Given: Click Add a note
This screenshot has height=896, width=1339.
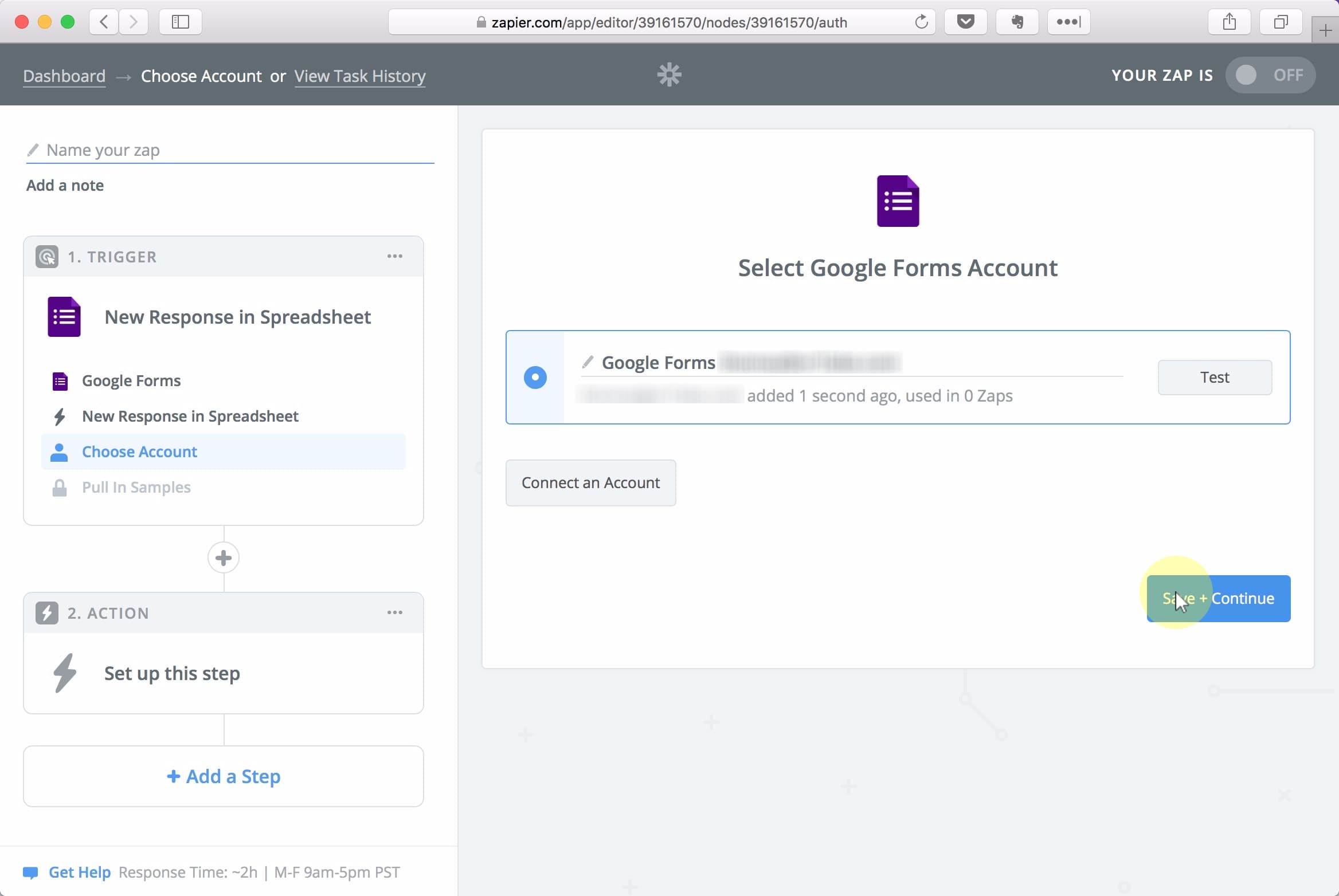Looking at the screenshot, I should 65,186.
